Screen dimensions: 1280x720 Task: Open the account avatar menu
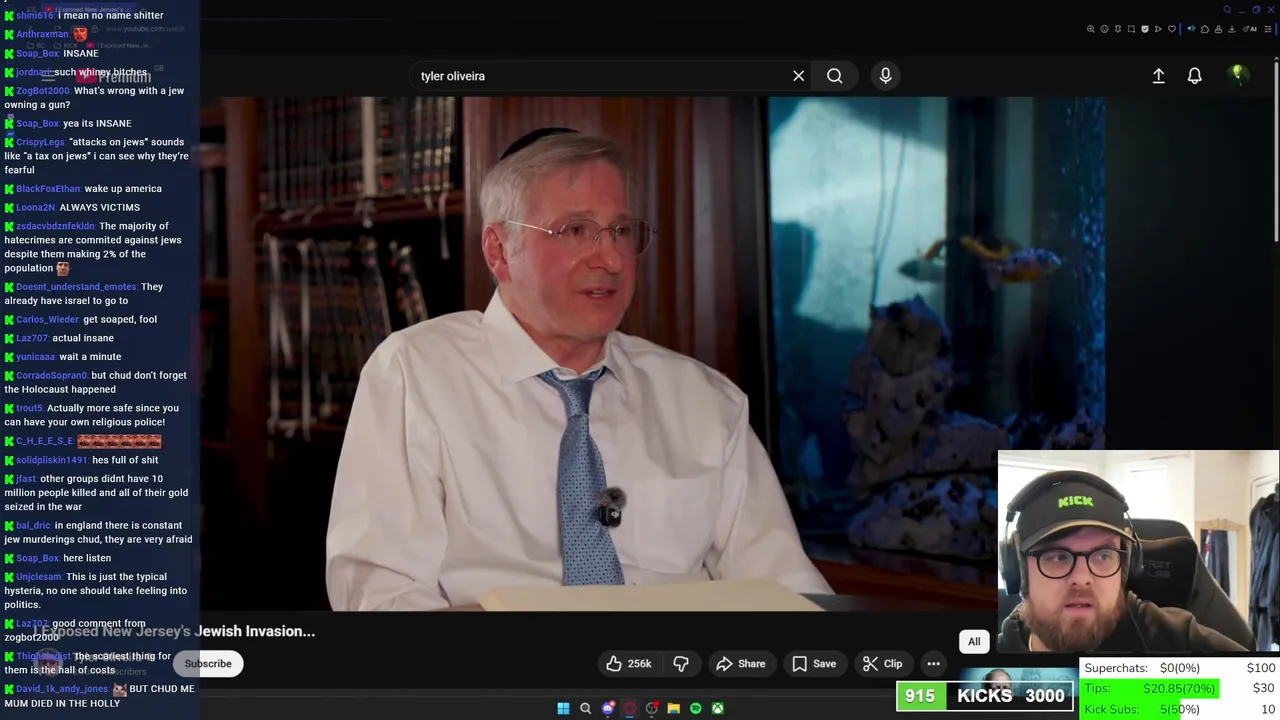1237,75
